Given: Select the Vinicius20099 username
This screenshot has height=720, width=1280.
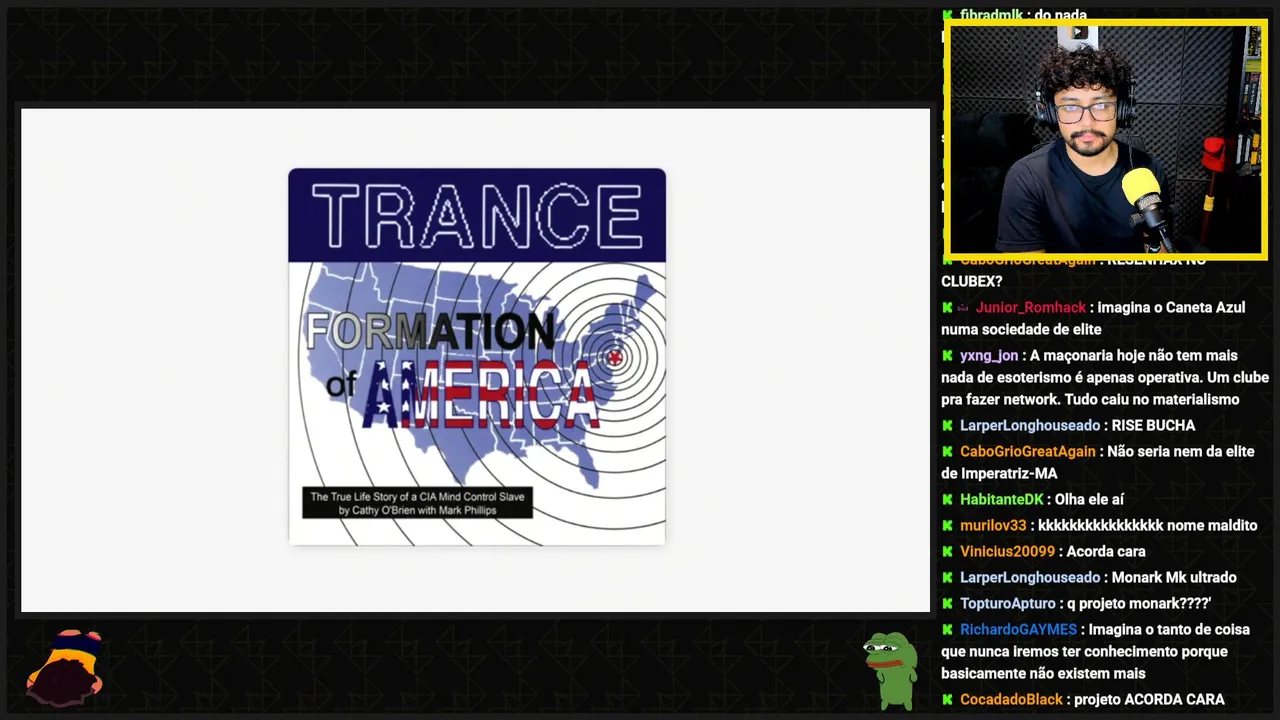Looking at the screenshot, I should pos(1007,551).
